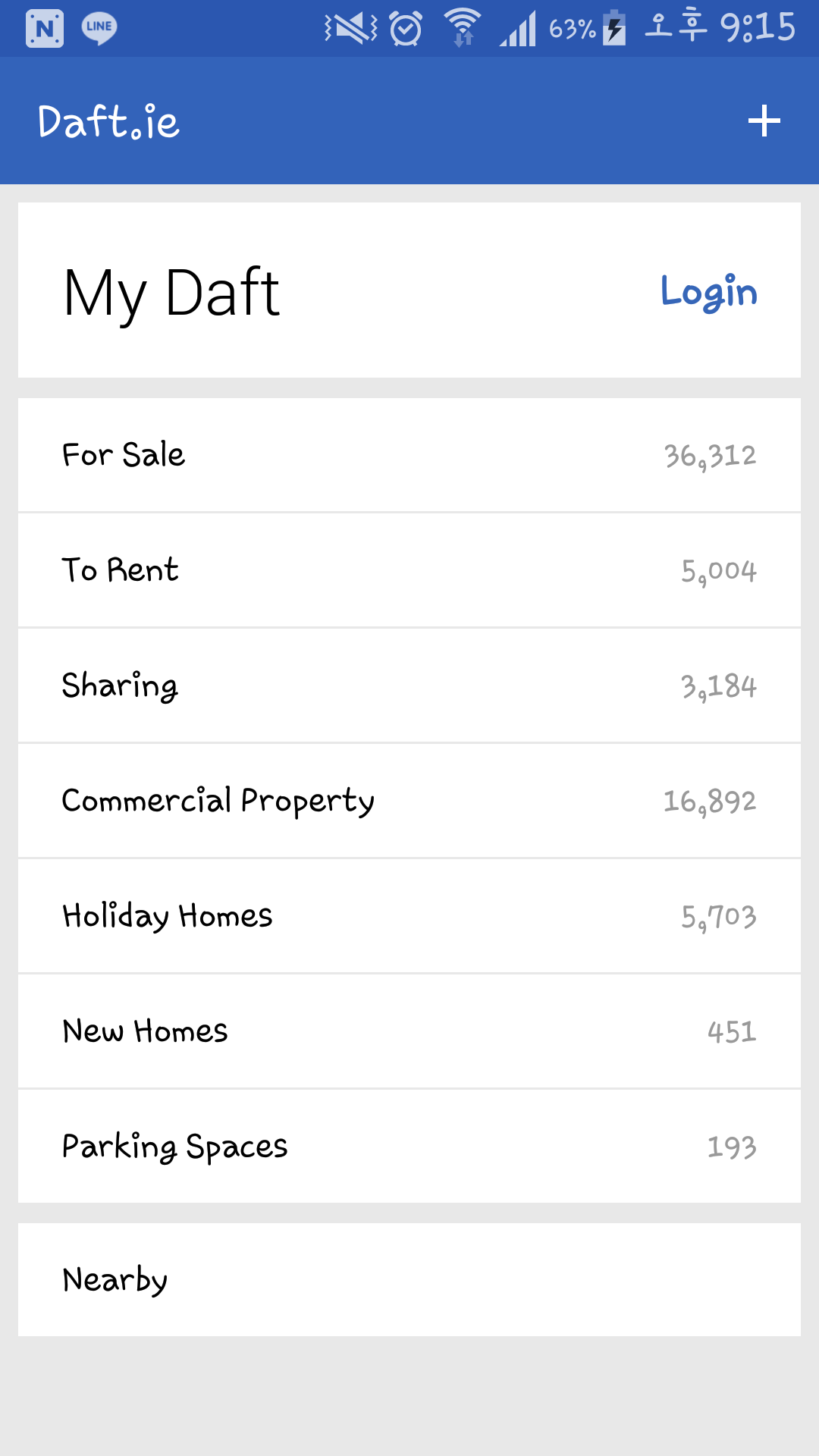This screenshot has height=1456, width=819.
Task: View the New Homes category
Action: coord(409,1031)
